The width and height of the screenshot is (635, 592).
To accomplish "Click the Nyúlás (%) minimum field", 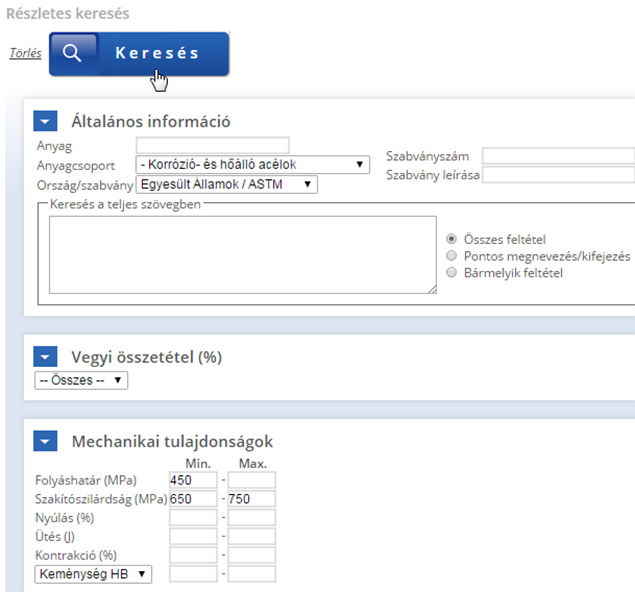I will 193,517.
